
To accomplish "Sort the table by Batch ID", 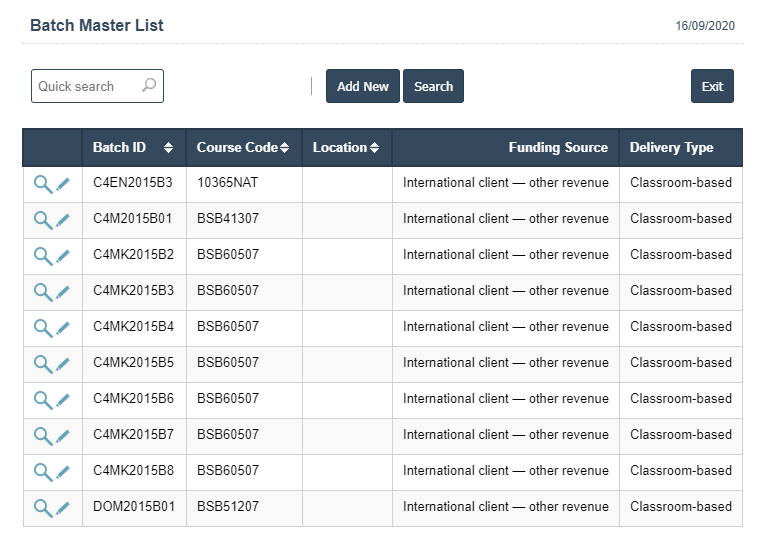I will [x=168, y=148].
